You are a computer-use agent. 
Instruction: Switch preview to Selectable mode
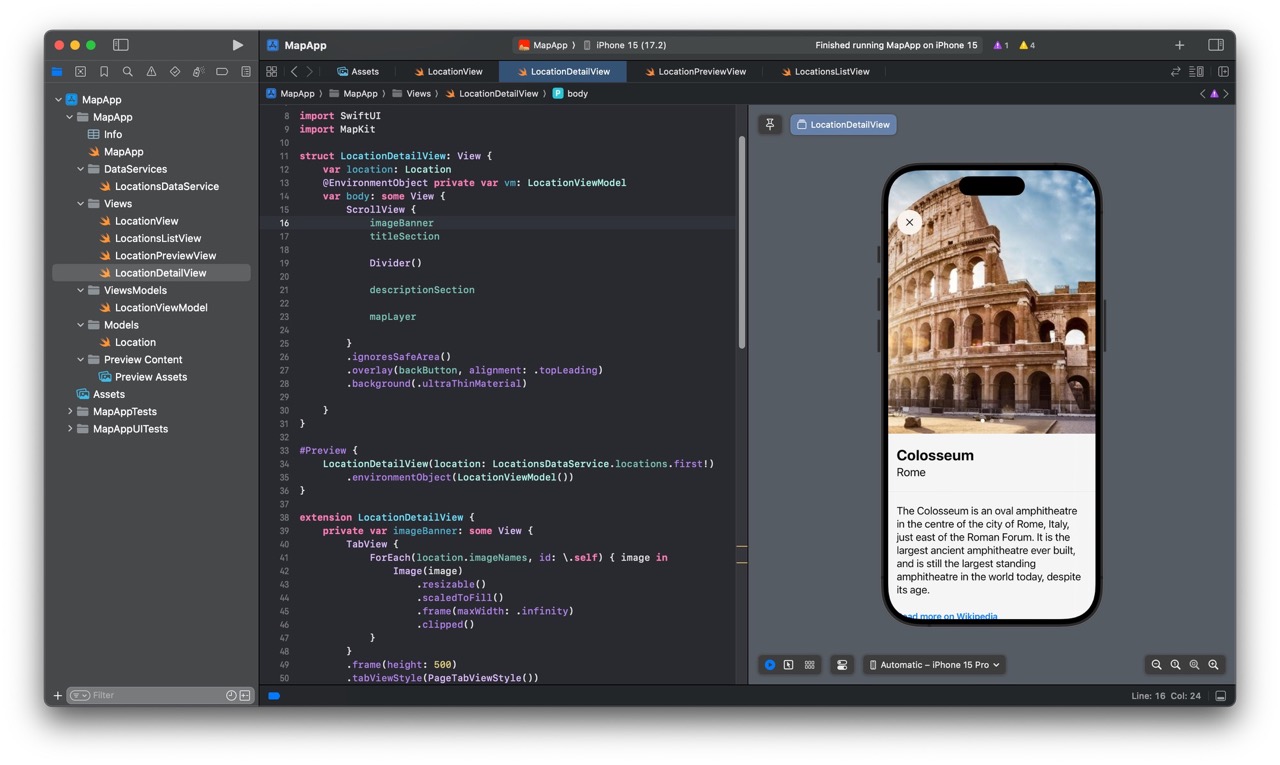(789, 665)
